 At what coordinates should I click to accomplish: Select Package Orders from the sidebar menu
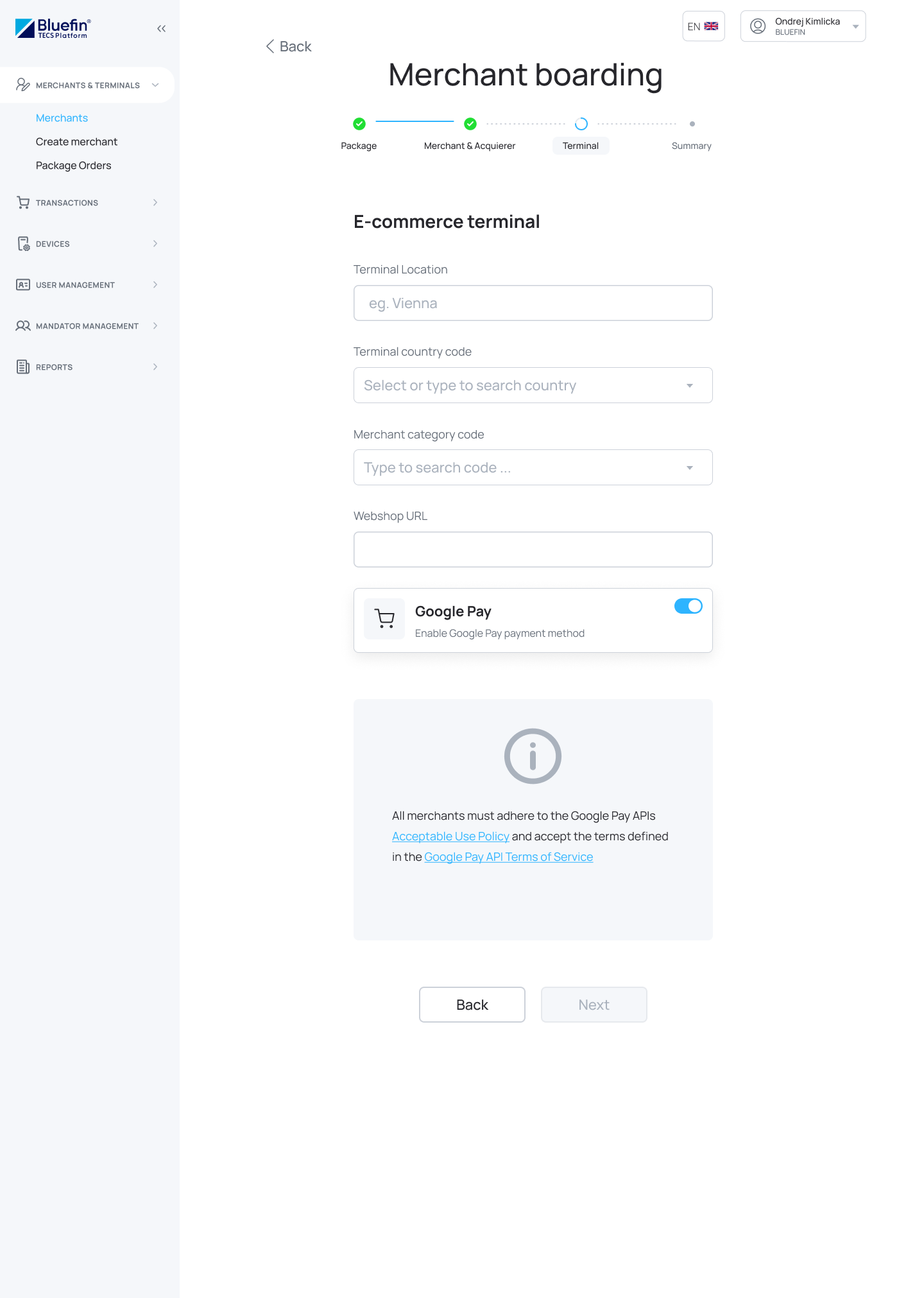[73, 165]
